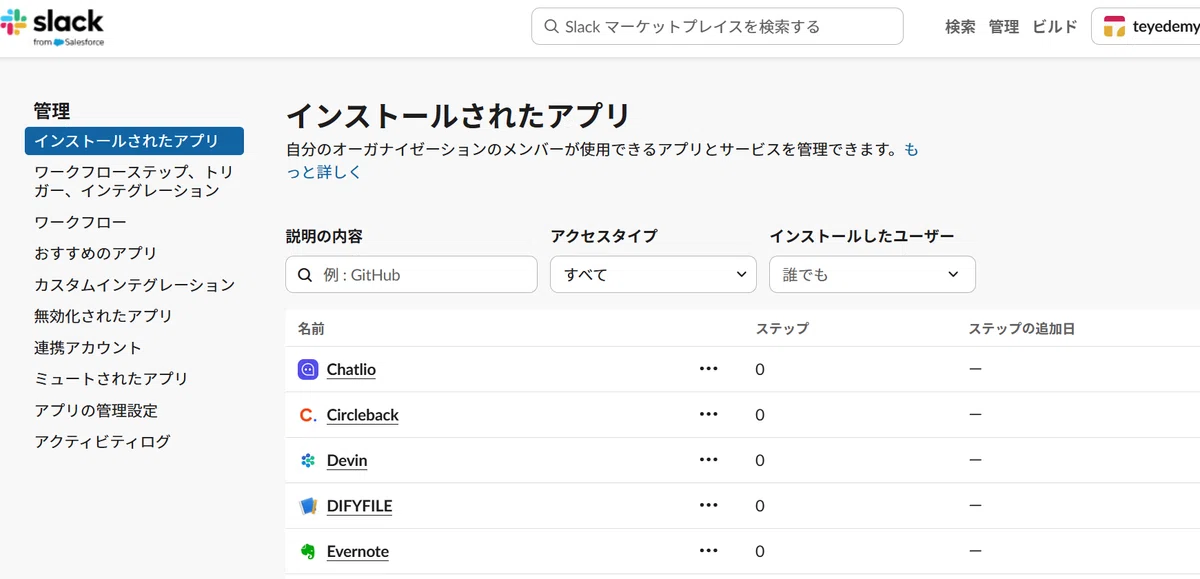Image resolution: width=1200 pixels, height=579 pixels.
Task: Click the ステップの追加日 column header
Action: point(1021,328)
